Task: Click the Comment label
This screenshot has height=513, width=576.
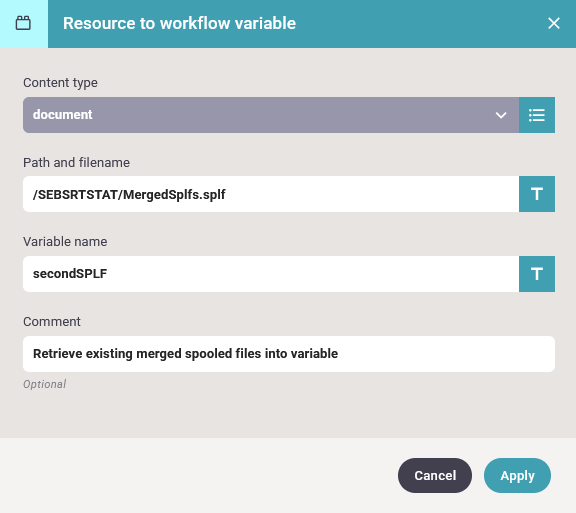Action: pyautogui.click(x=52, y=322)
